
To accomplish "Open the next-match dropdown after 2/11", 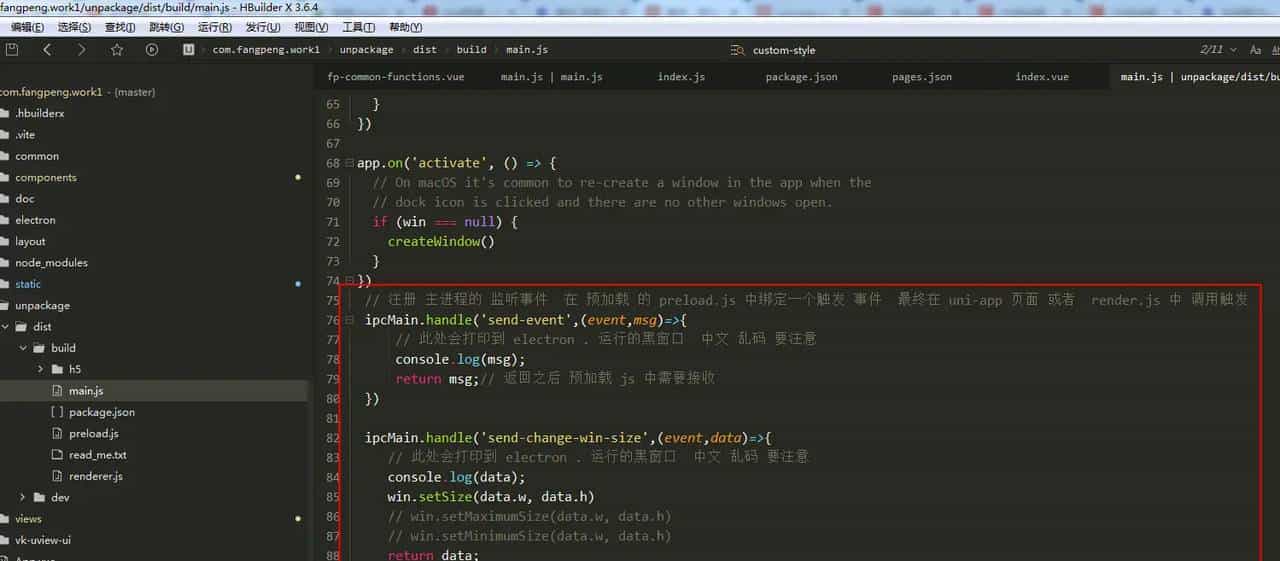I will 1232,49.
